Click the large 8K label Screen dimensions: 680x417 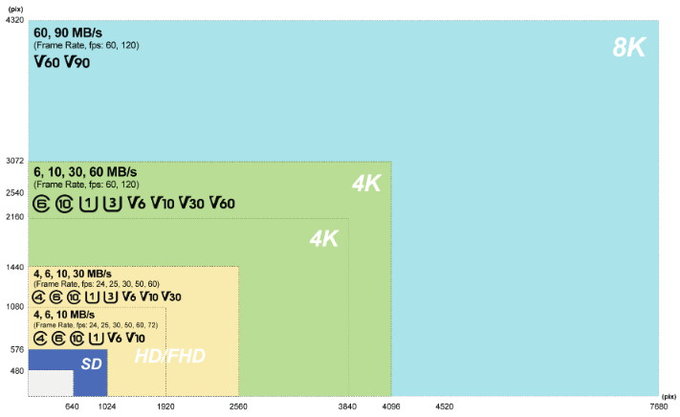tap(629, 47)
